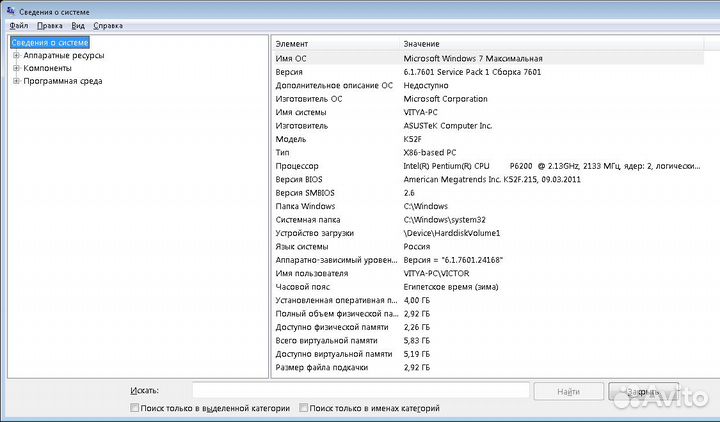Image resolution: width=720 pixels, height=422 pixels.
Task: Click the Значение column header
Action: pos(551,44)
